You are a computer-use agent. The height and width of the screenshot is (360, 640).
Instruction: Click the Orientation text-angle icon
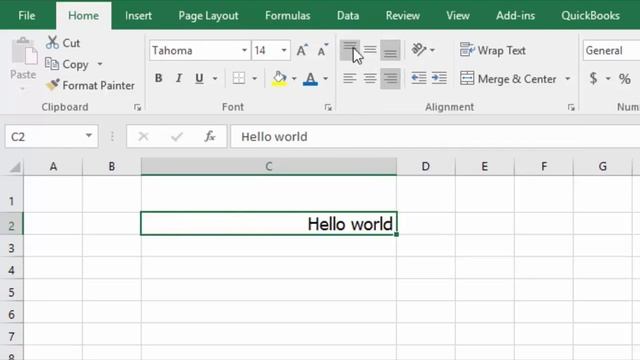[419, 50]
